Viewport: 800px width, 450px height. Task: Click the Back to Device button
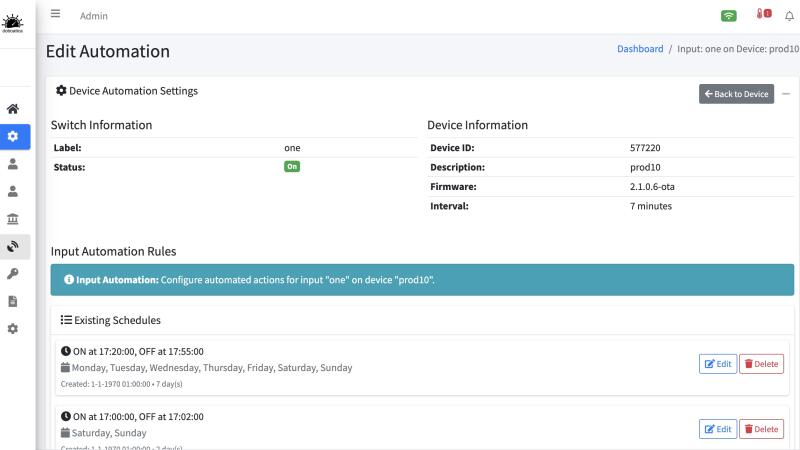click(x=736, y=93)
